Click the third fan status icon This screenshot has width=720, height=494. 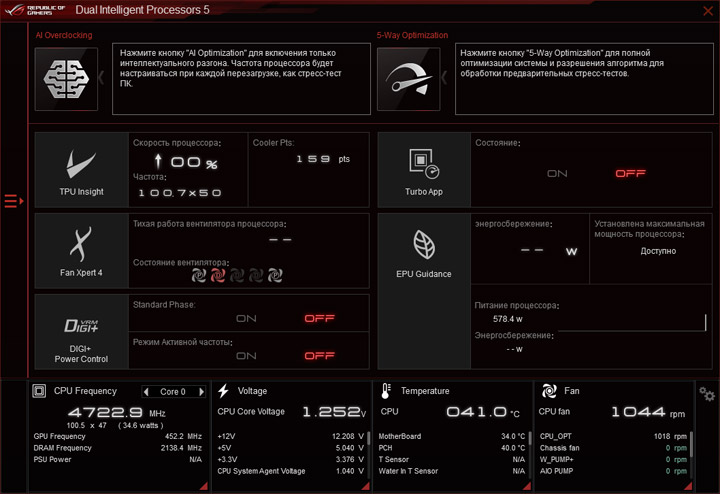237,275
